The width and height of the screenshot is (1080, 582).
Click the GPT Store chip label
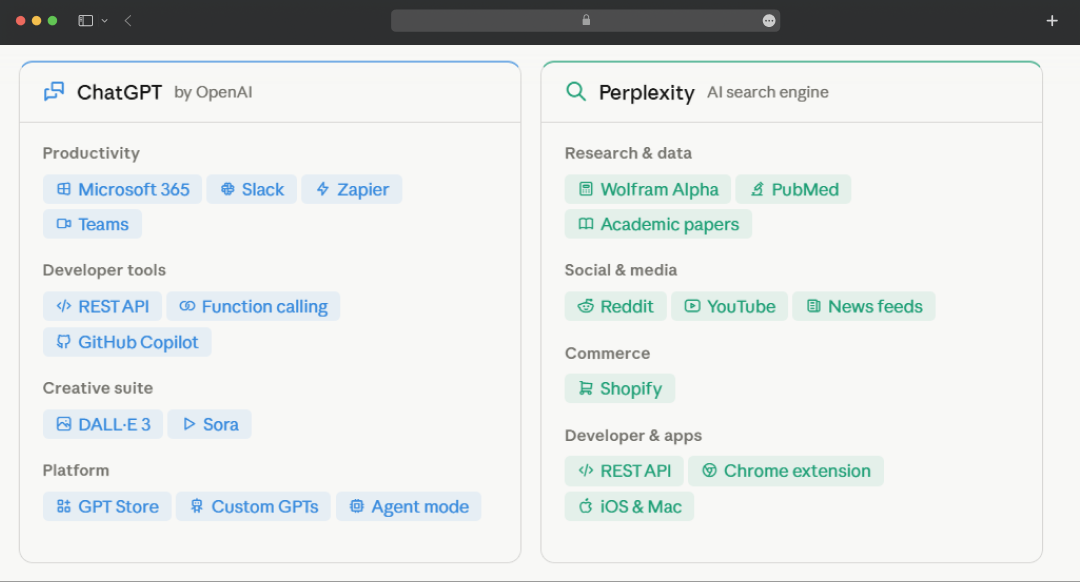(118, 507)
